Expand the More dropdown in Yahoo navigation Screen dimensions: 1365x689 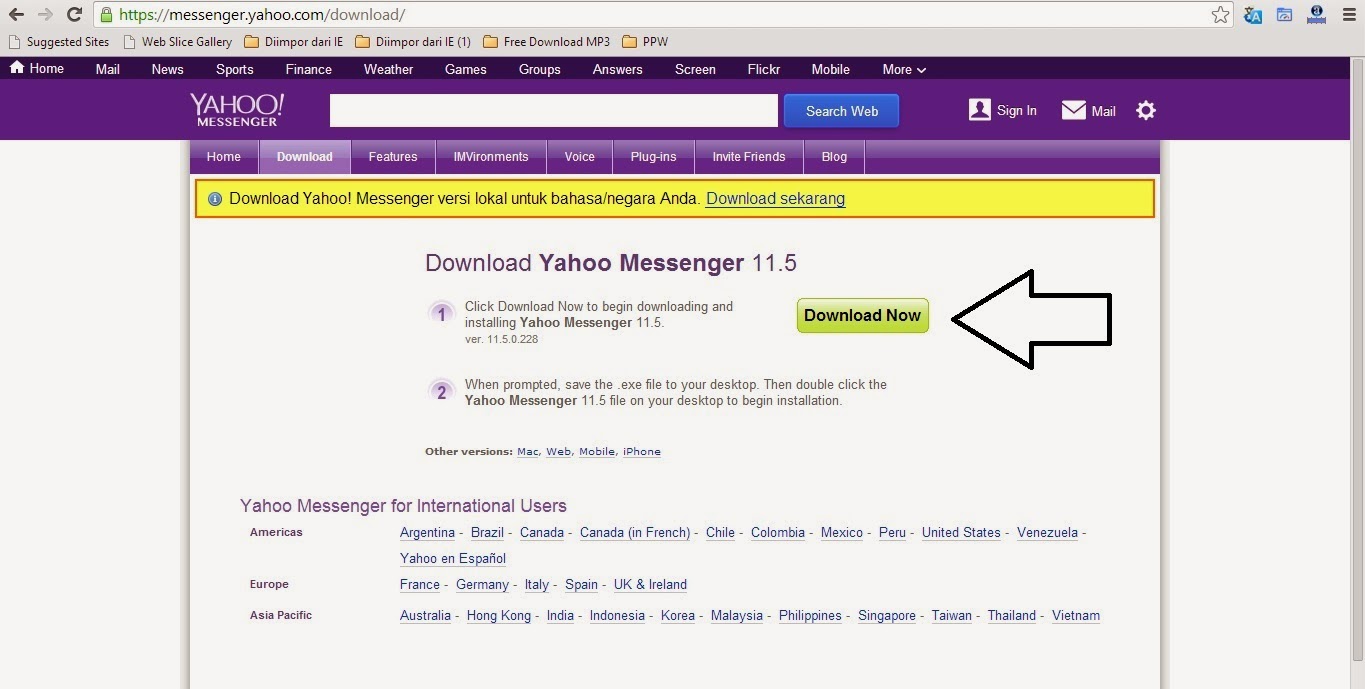(904, 69)
